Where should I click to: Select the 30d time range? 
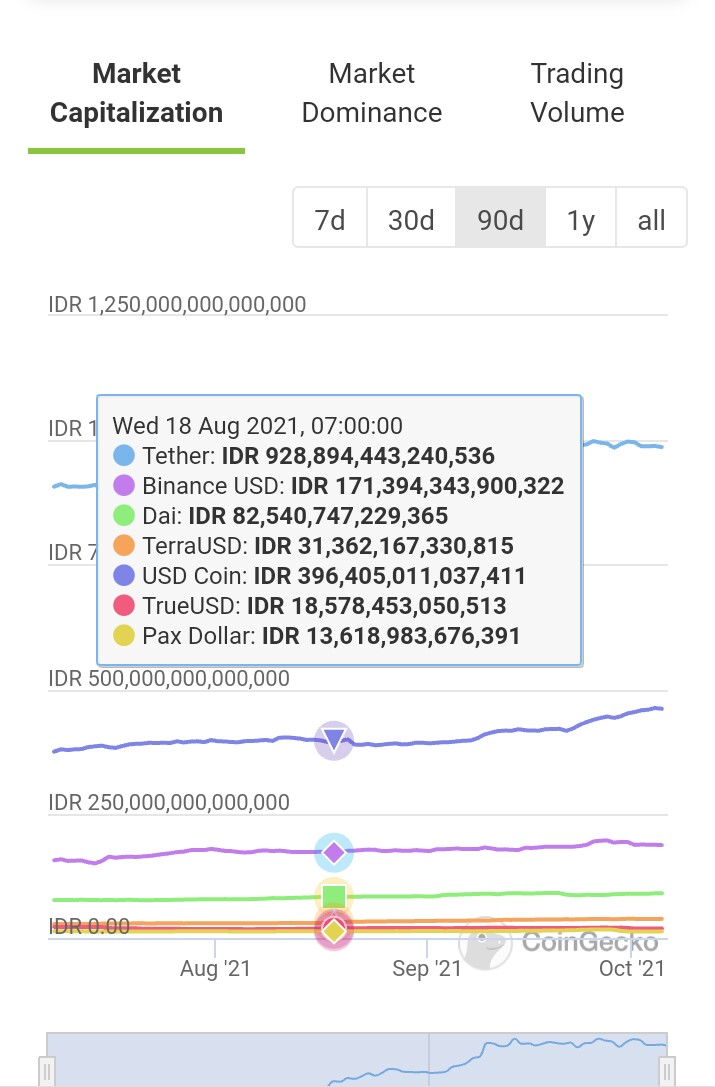point(411,220)
